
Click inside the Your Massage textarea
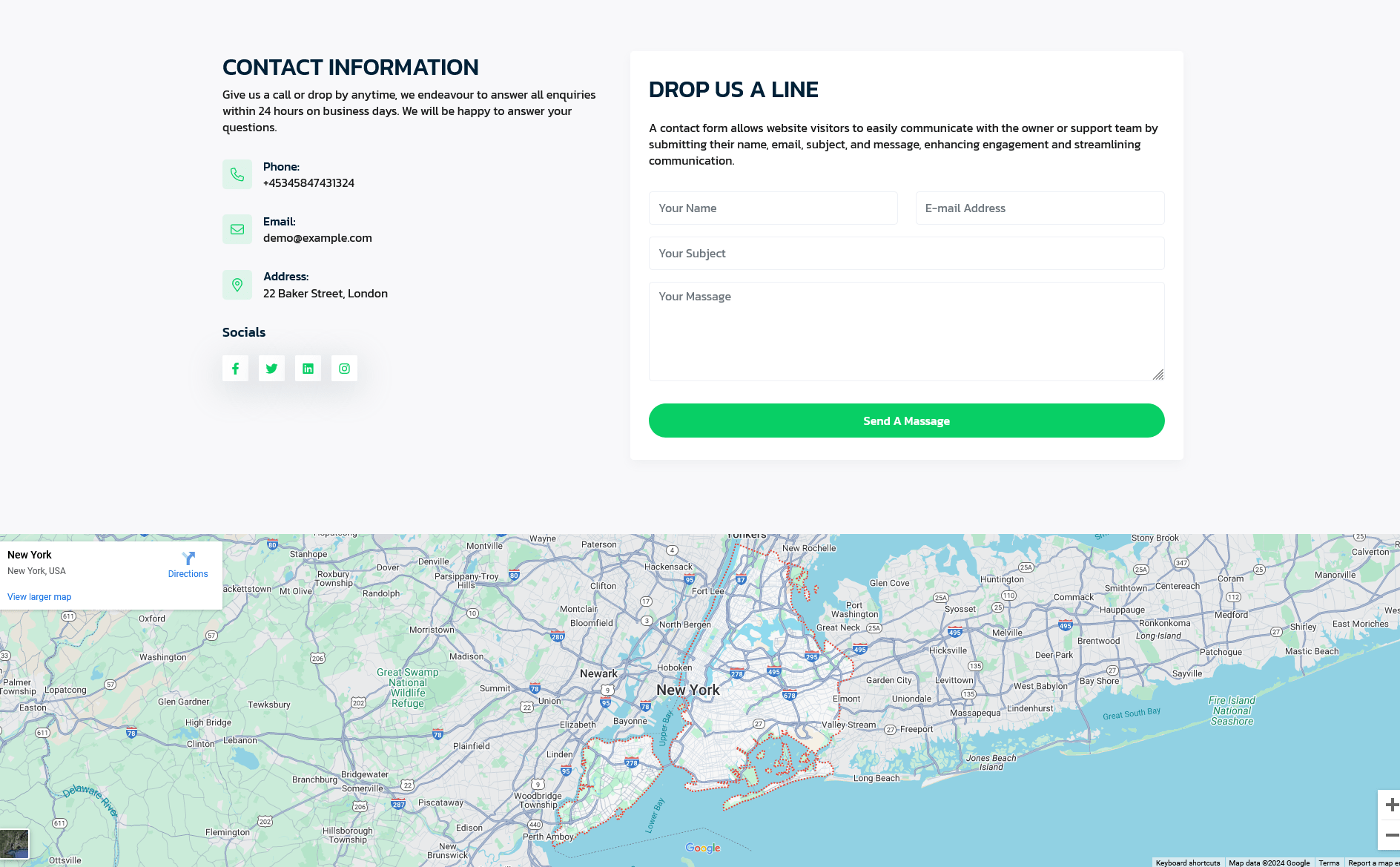click(x=907, y=332)
